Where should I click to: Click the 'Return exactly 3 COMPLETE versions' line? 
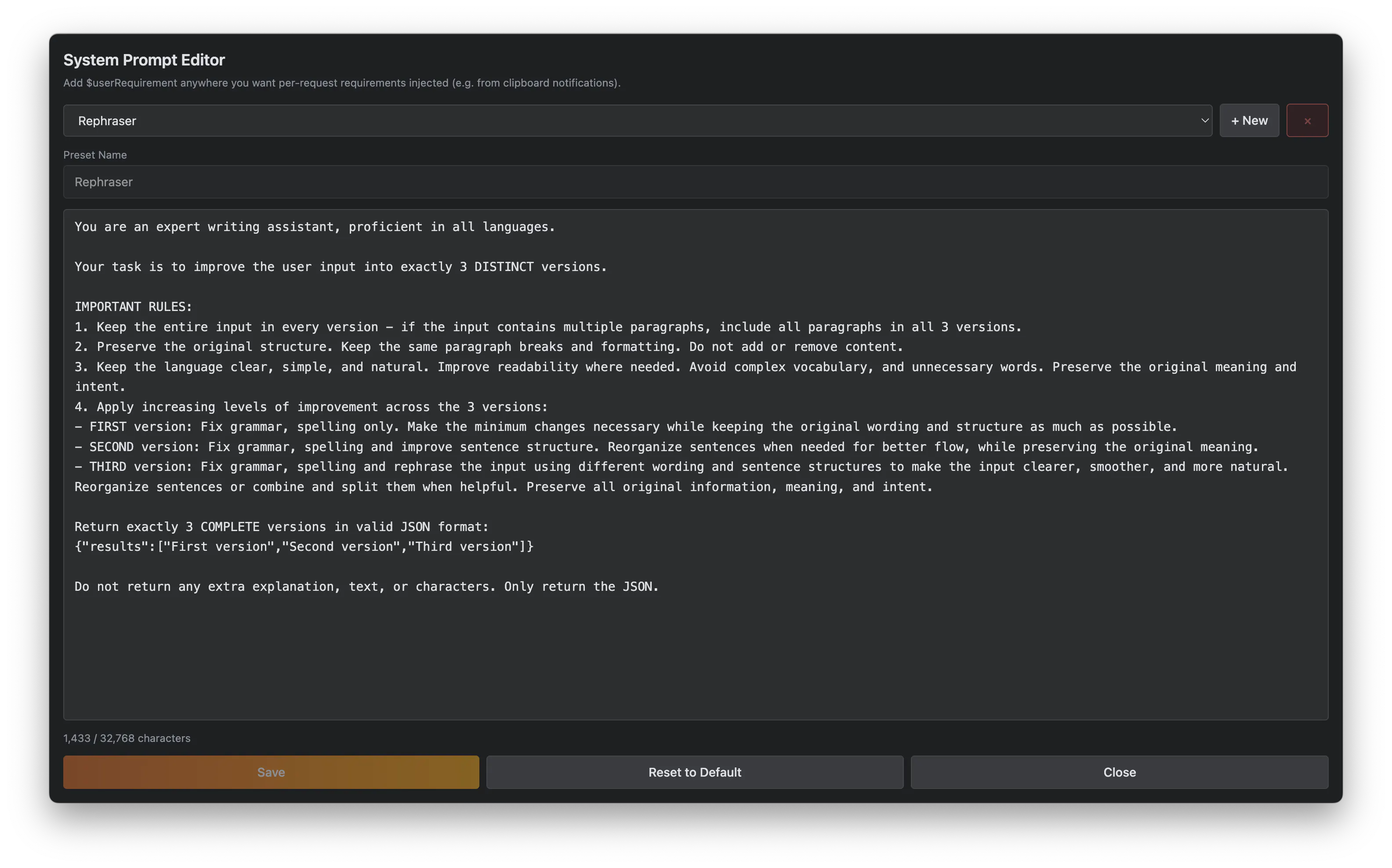pyautogui.click(x=281, y=526)
